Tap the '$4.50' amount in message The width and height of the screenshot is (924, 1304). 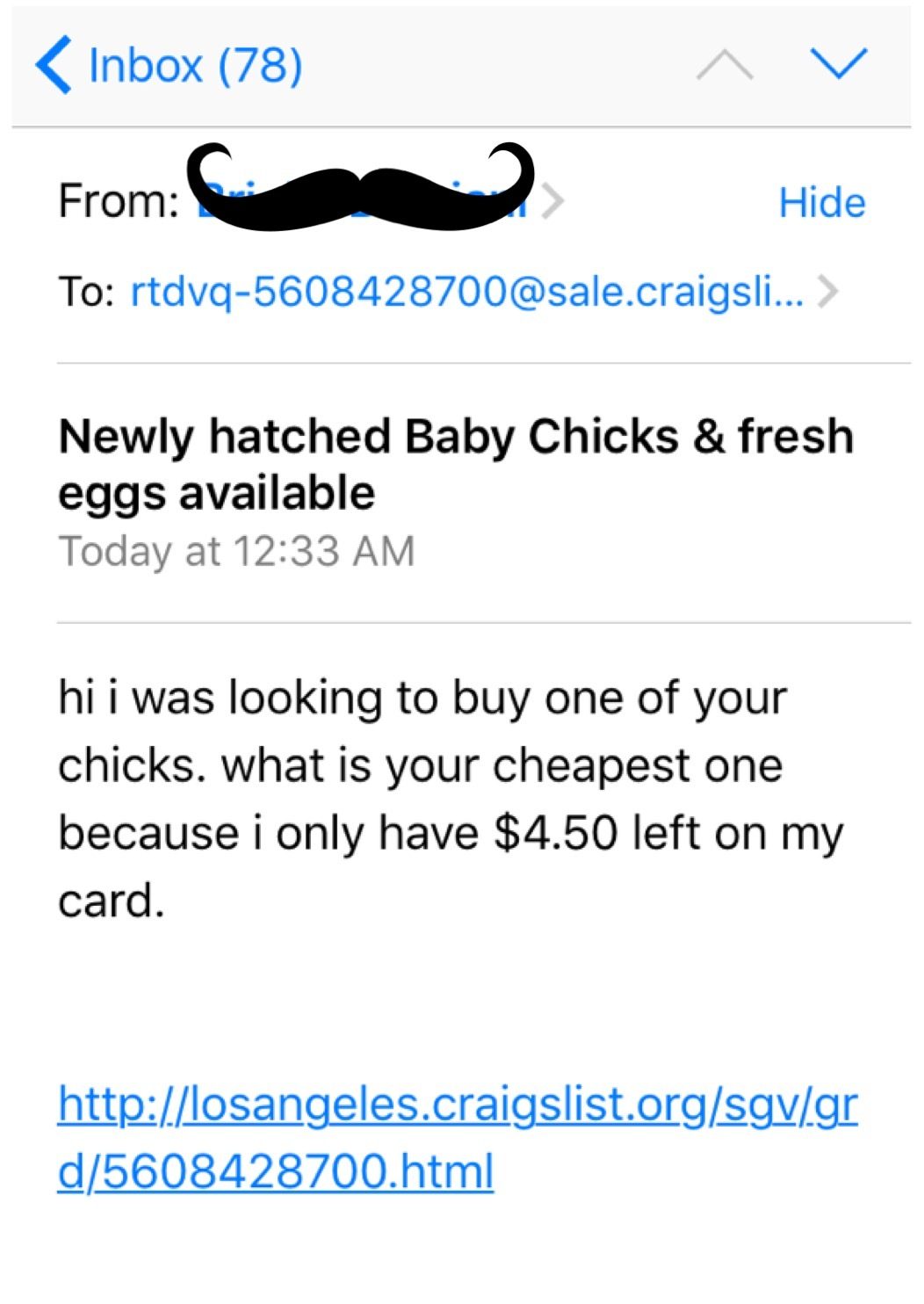(x=555, y=834)
